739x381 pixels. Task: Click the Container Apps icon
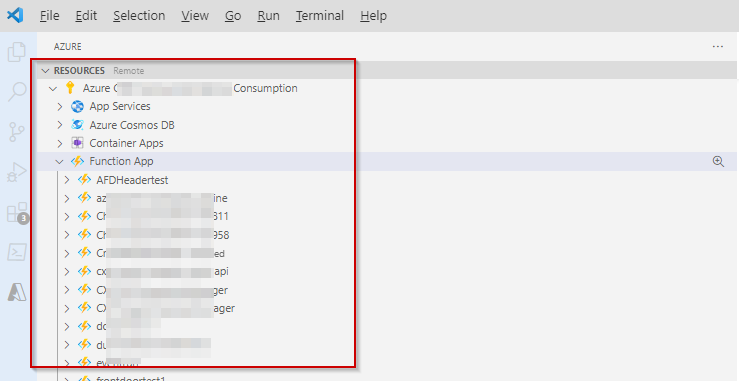pos(77,143)
